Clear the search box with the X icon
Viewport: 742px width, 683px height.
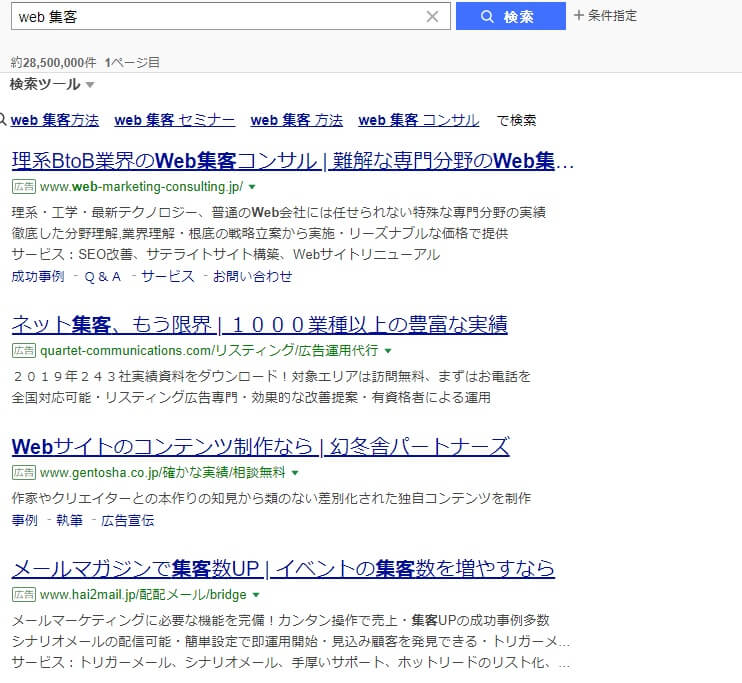point(432,17)
